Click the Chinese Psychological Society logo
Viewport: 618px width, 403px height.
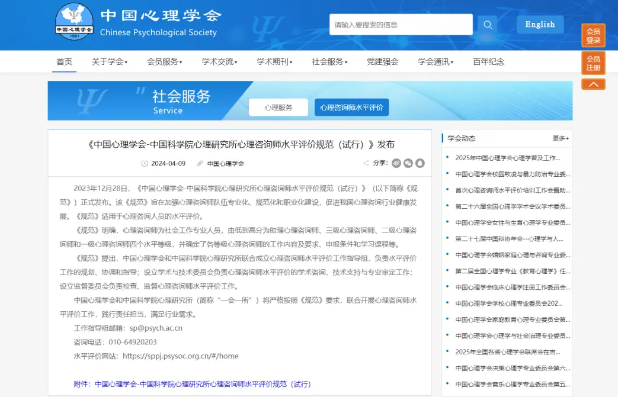(x=74, y=21)
